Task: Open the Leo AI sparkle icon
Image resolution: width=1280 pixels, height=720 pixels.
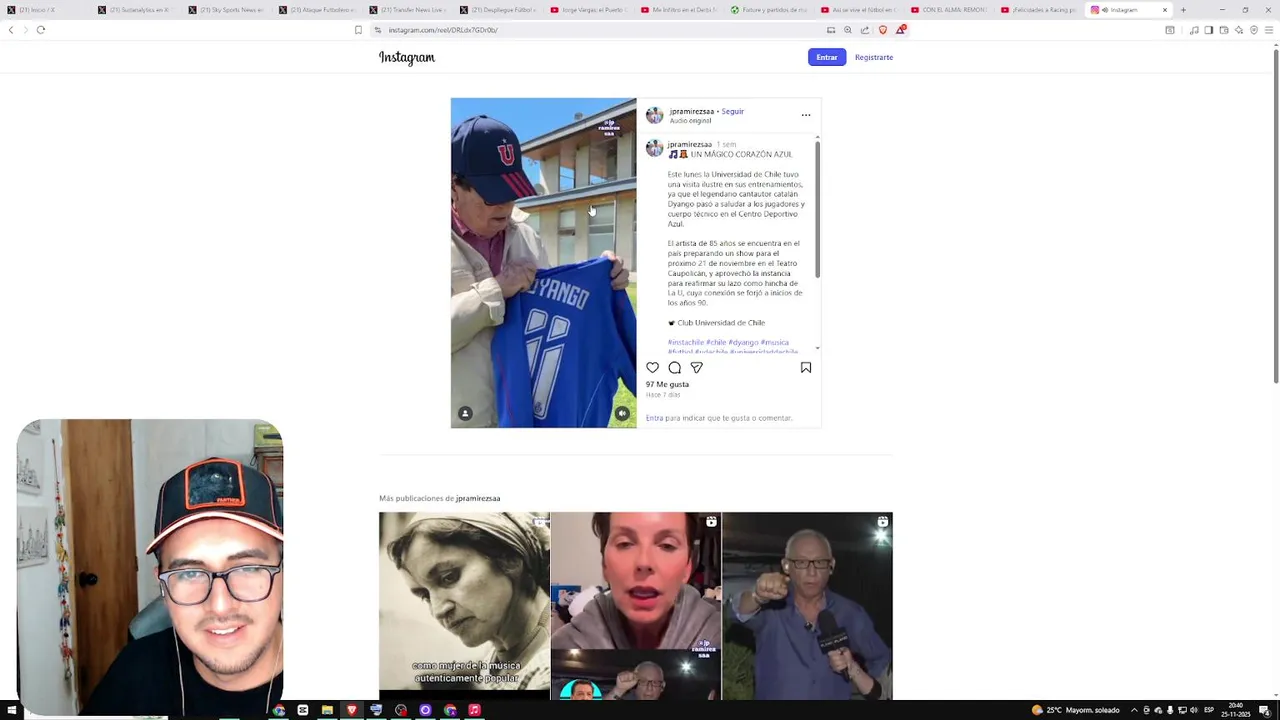Action: (1239, 30)
